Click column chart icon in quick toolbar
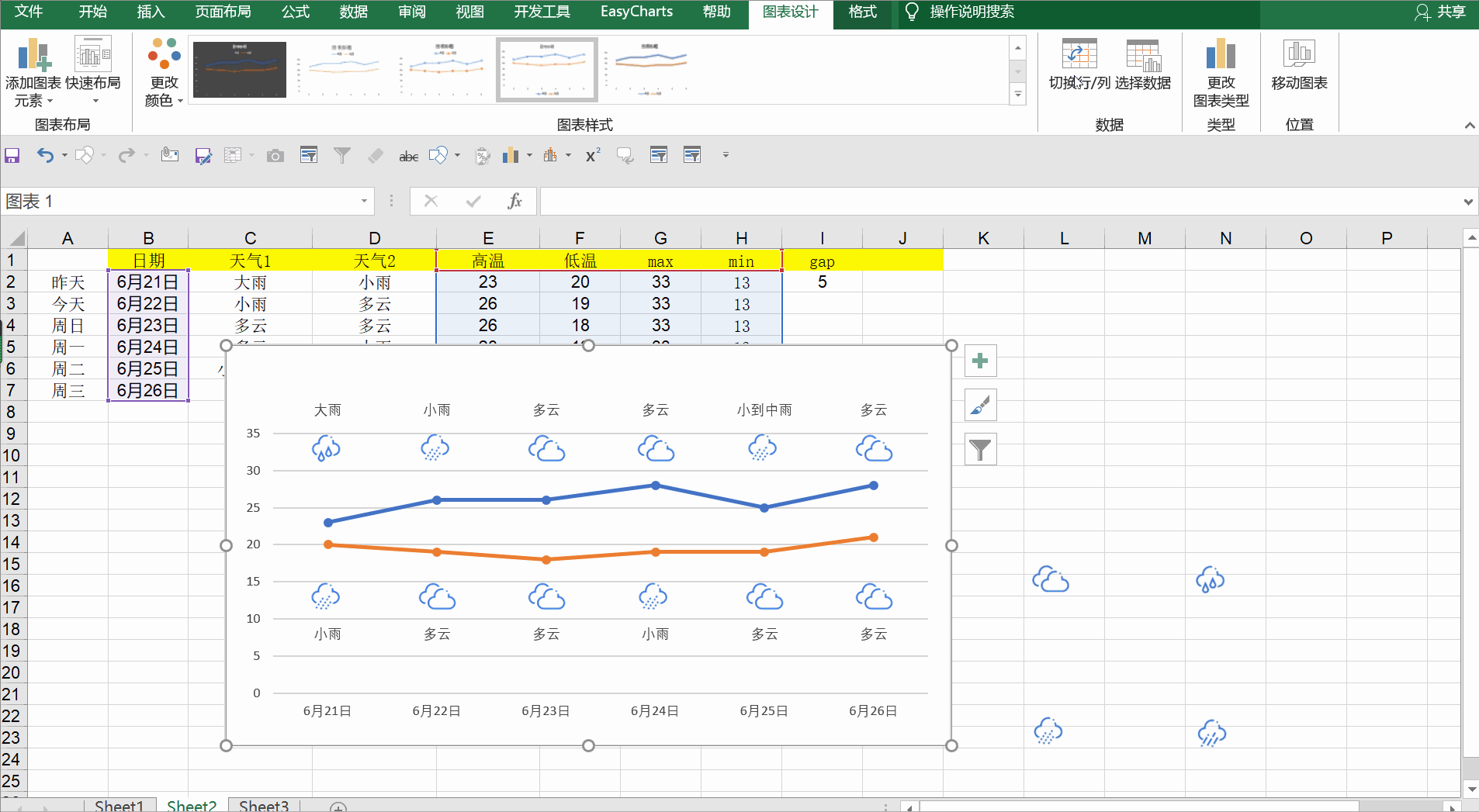The image size is (1479, 812). point(510,156)
